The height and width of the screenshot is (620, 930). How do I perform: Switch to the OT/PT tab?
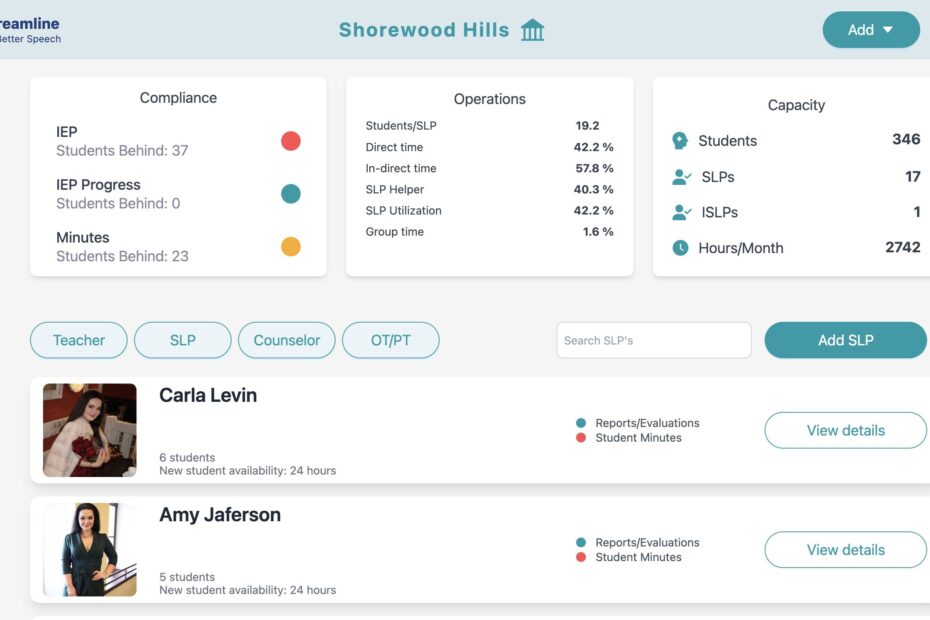[391, 340]
